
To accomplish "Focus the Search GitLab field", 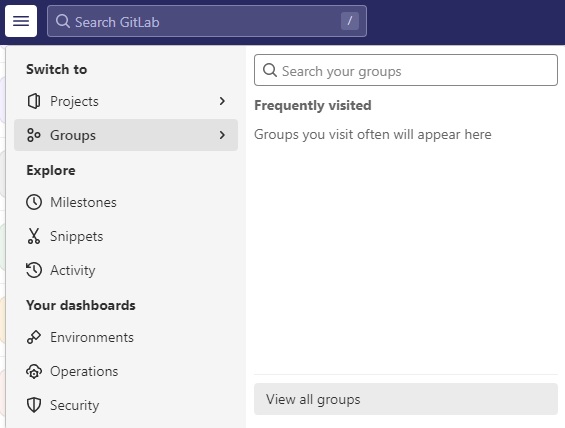I will [207, 21].
